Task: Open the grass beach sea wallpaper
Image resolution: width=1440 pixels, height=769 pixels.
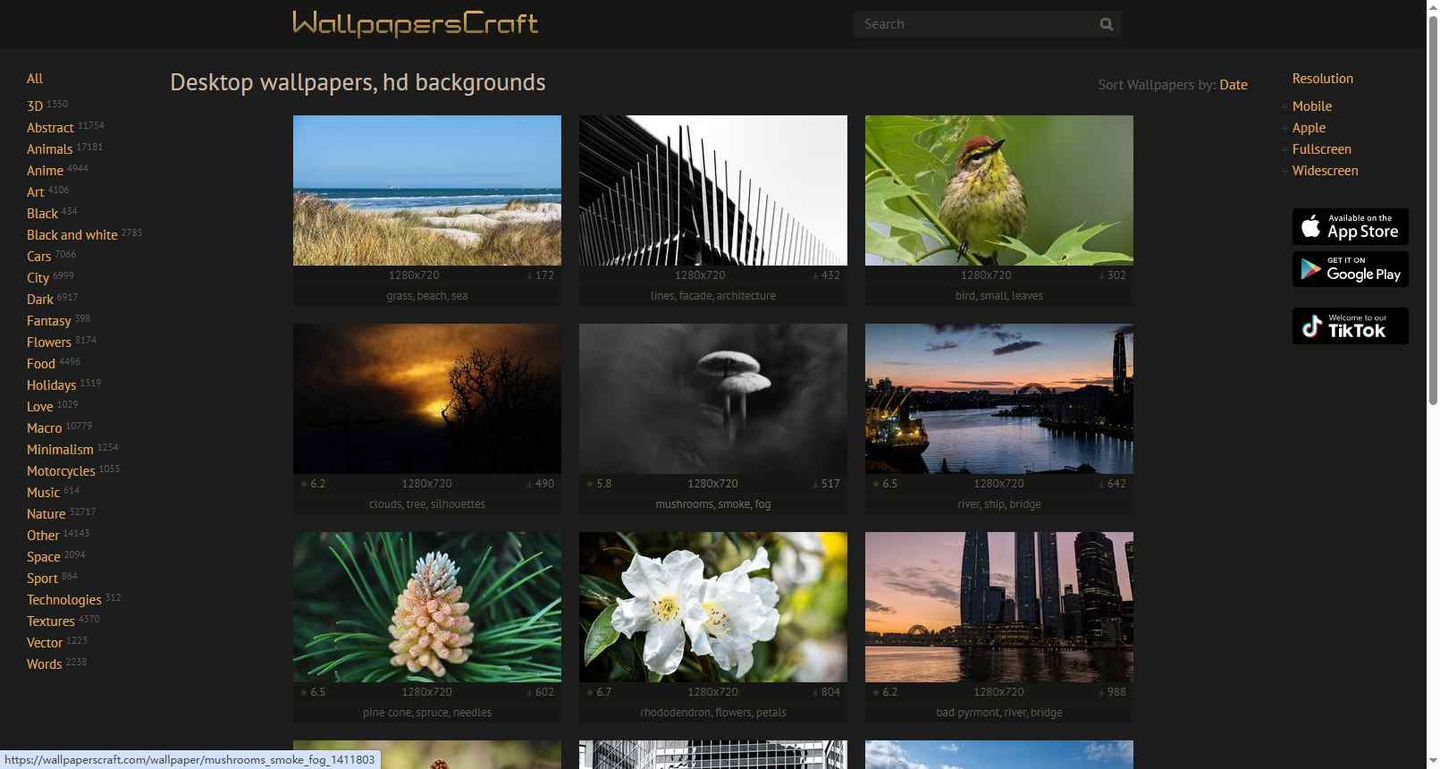Action: tap(427, 190)
